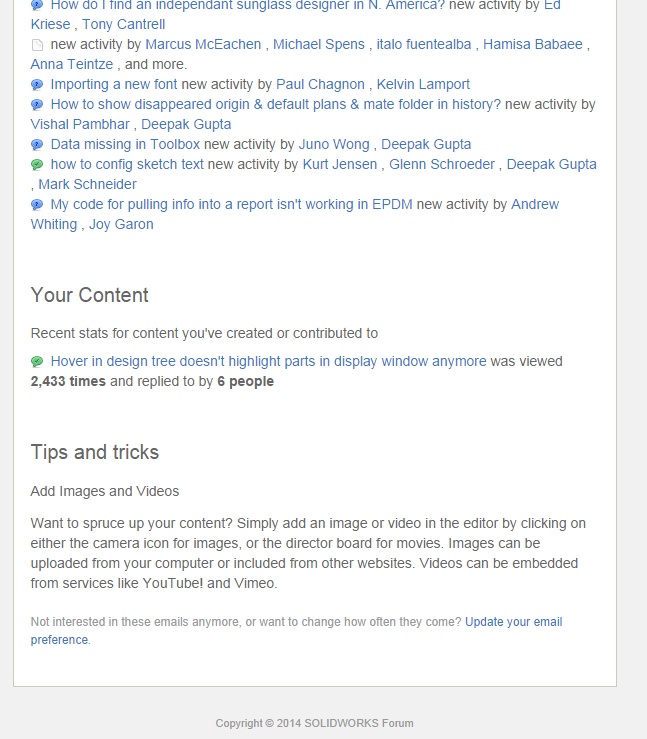Click the green answered icon beside how to config sketch text
Screen dimensions: 647x739
tap(37, 164)
